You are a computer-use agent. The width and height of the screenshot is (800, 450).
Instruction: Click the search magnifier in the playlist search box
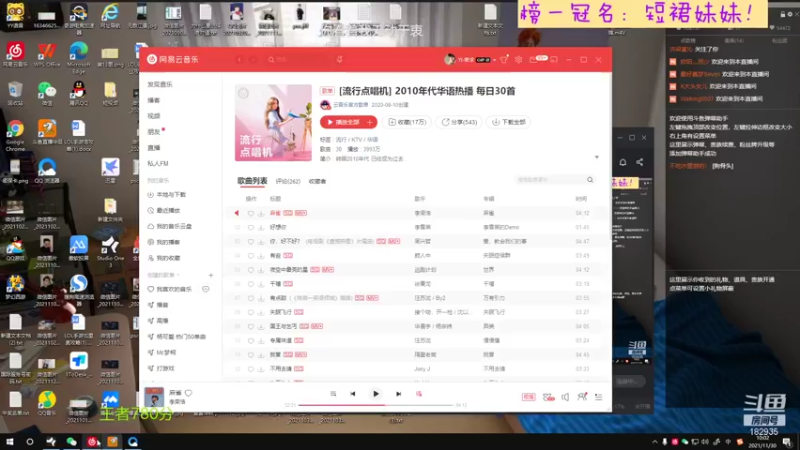click(x=590, y=180)
